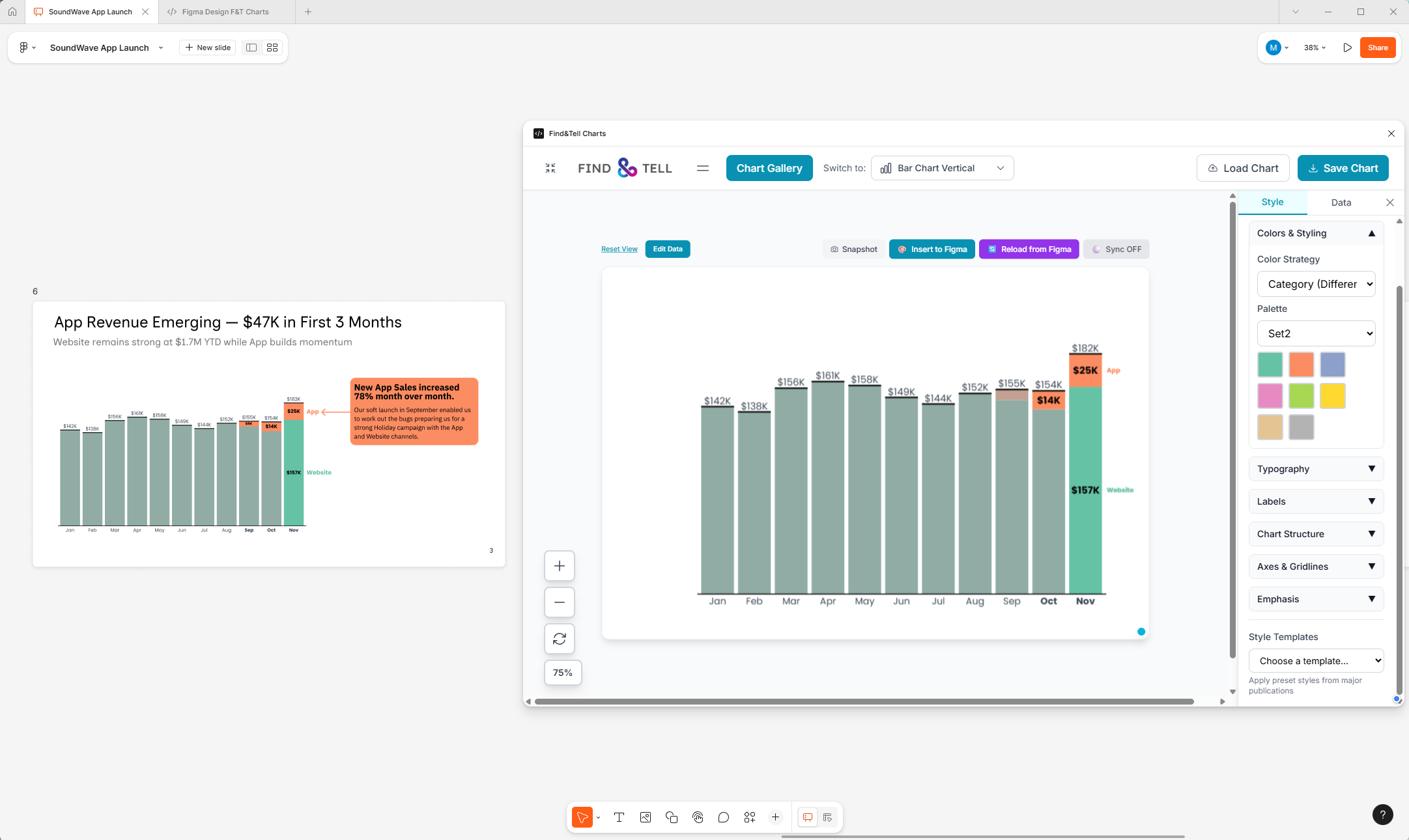Select the Text tool in bottom toolbar
The height and width of the screenshot is (840, 1409).
619,817
